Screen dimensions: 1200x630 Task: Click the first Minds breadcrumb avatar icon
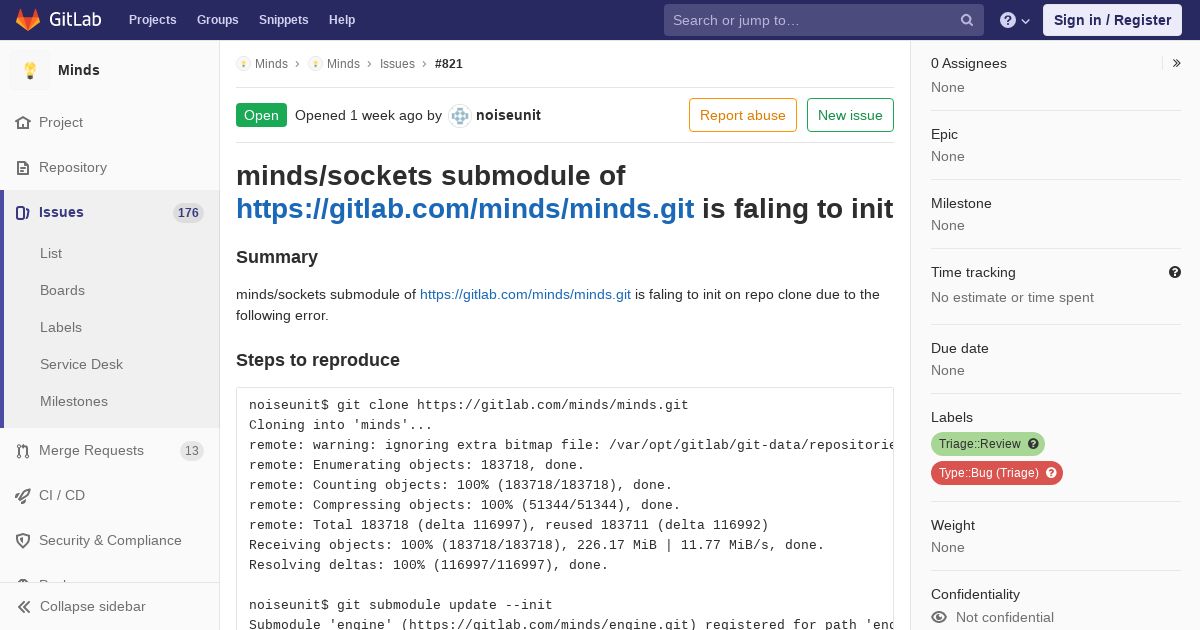coord(243,64)
